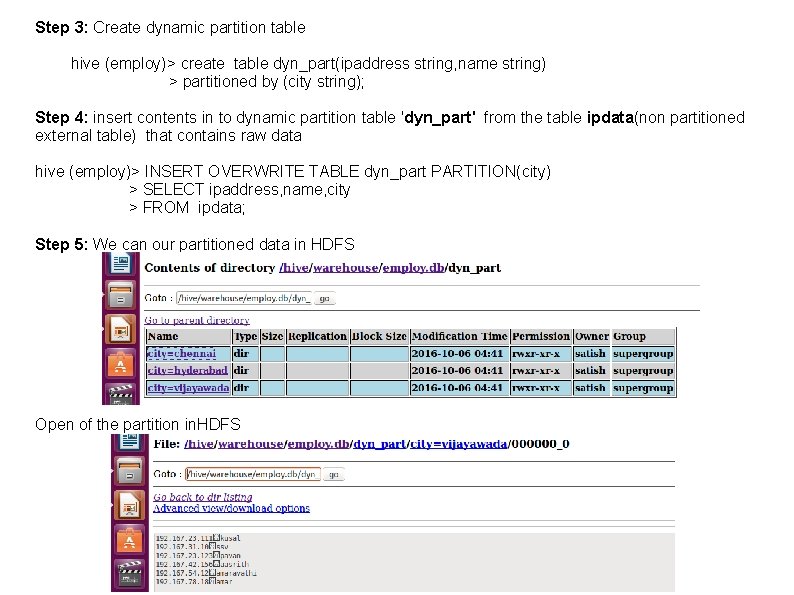Click the INSERT OVERWRITE TABLE dyn_part line
This screenshot has width=794, height=595.
pyautogui.click(x=293, y=172)
